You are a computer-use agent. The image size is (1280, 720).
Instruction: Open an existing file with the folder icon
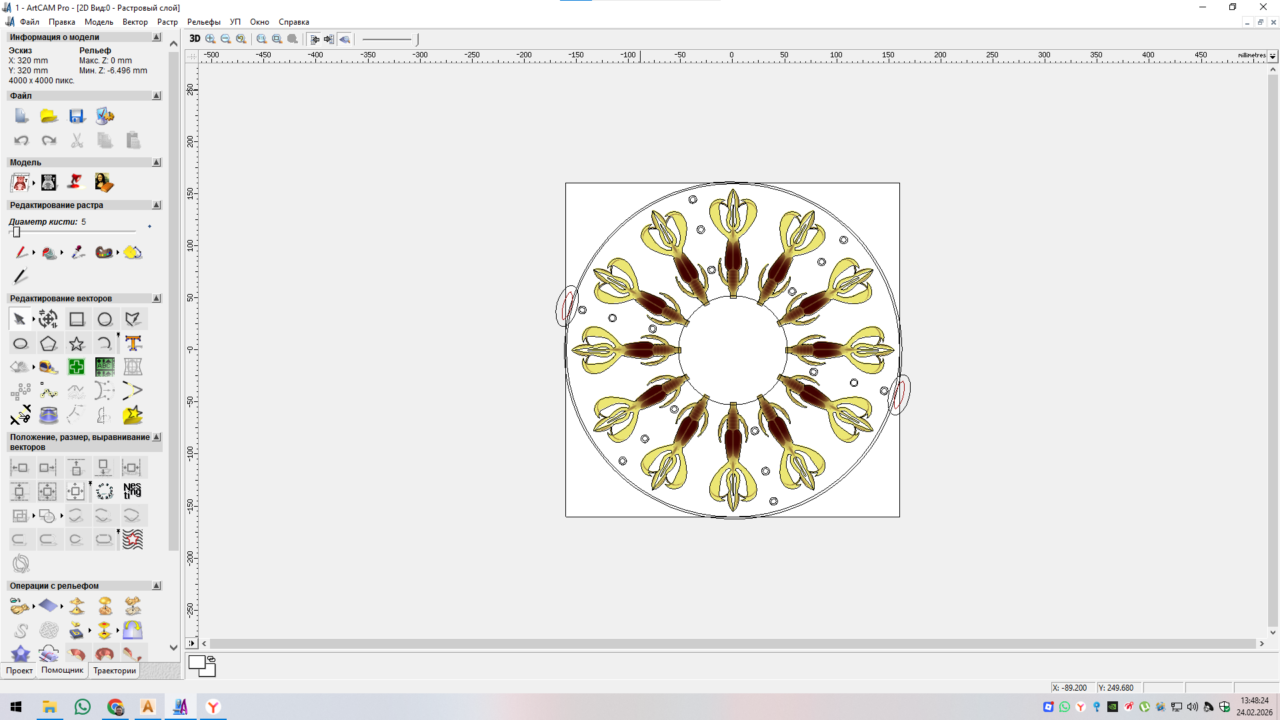tap(48, 116)
